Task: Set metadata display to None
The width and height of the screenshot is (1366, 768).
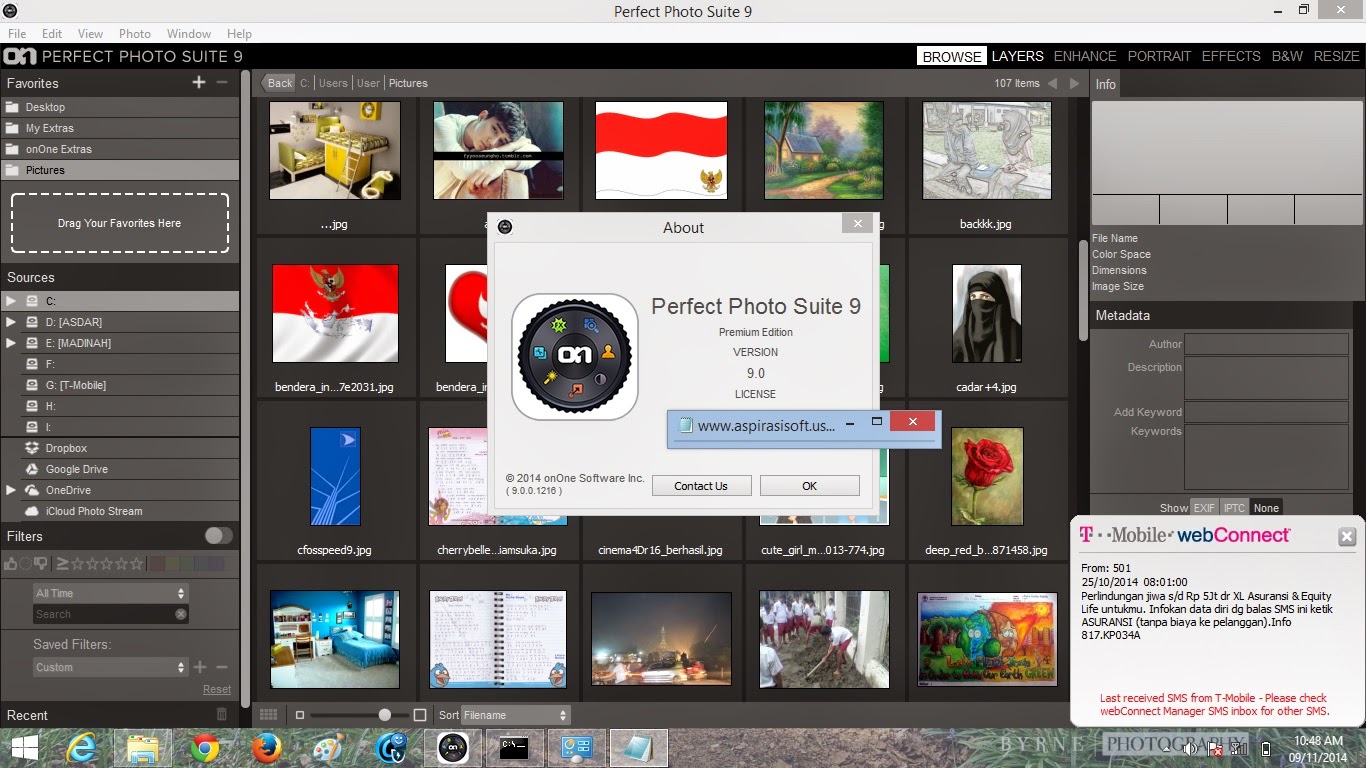Action: coord(1266,508)
